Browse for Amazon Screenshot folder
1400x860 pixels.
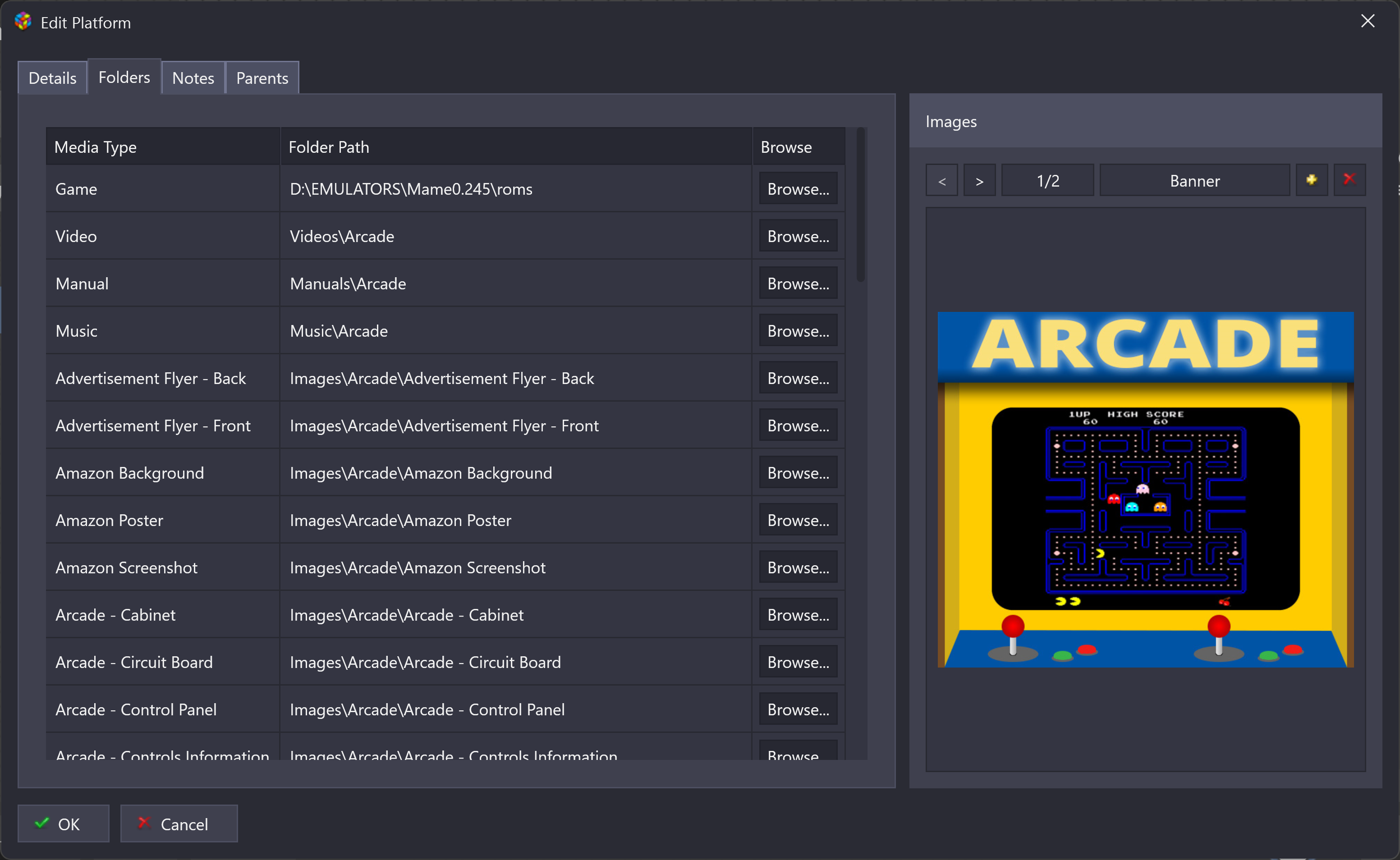click(798, 567)
